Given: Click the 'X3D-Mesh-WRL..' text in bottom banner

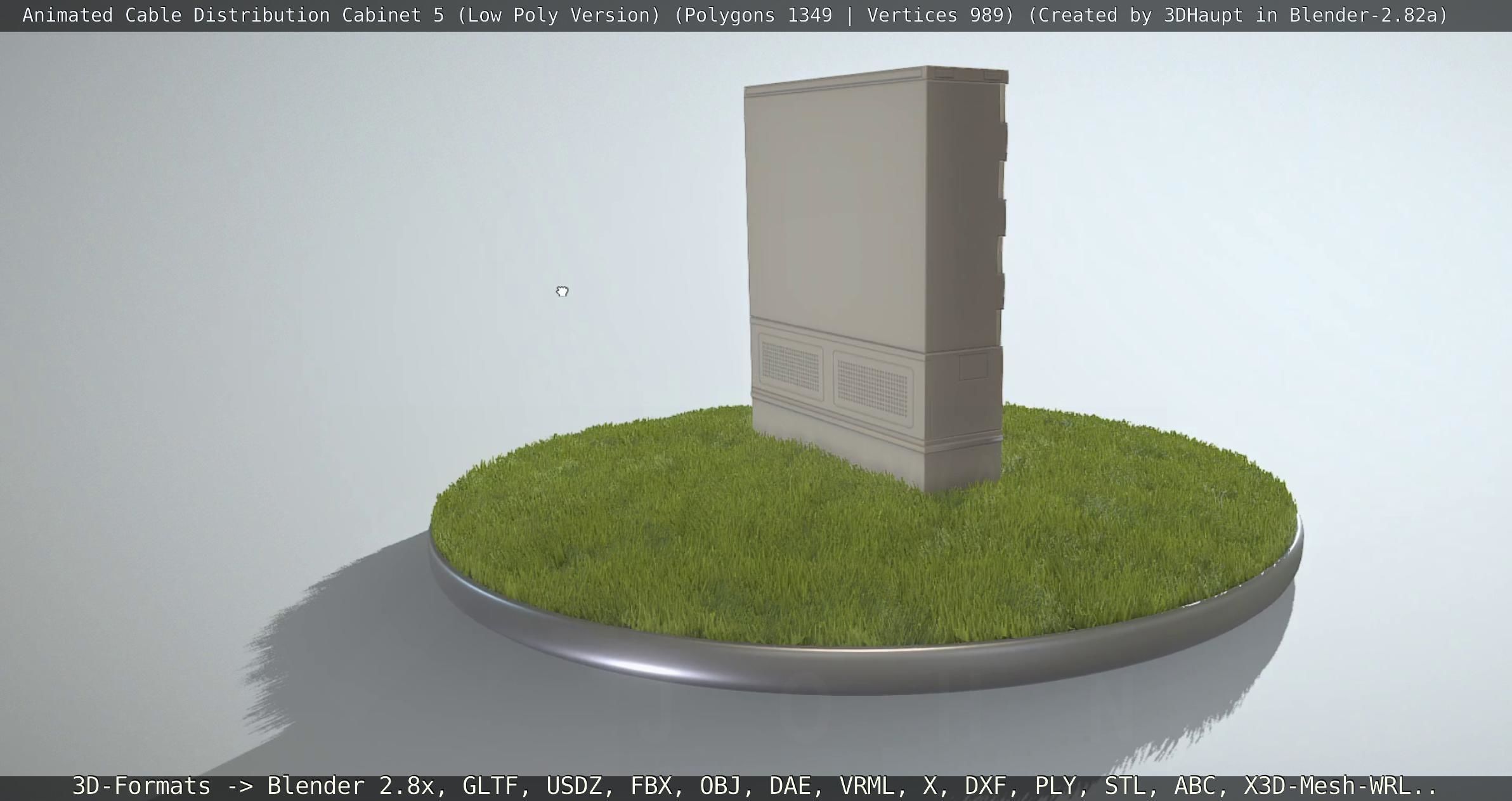Looking at the screenshot, I should pos(1340,786).
